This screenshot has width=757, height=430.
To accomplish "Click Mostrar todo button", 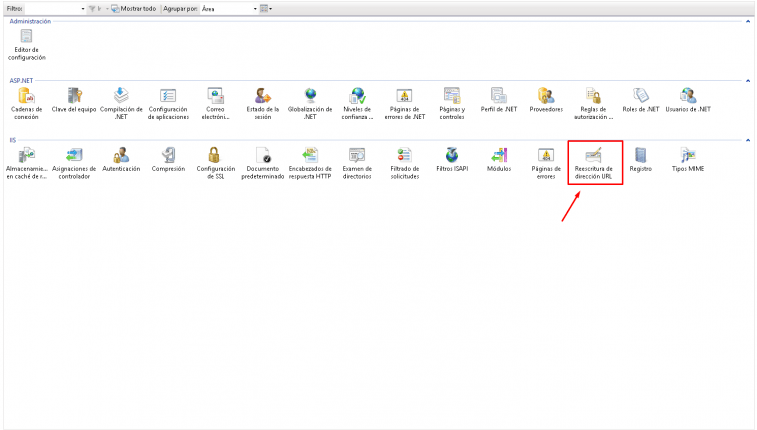I will (134, 9).
